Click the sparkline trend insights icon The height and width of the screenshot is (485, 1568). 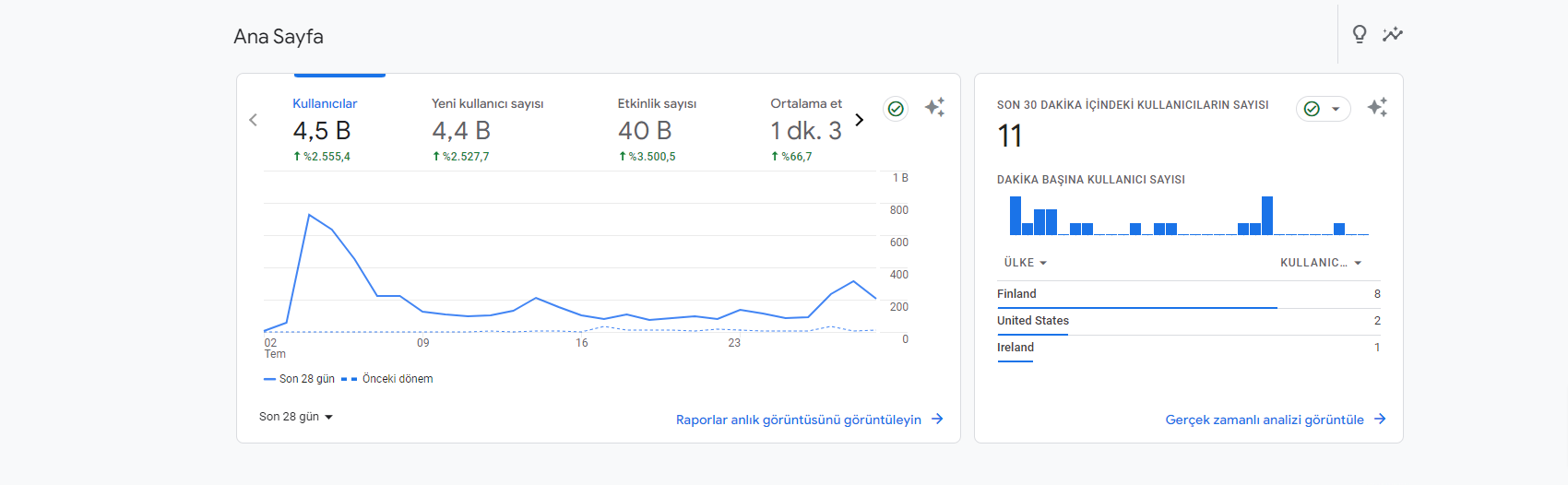1393,34
